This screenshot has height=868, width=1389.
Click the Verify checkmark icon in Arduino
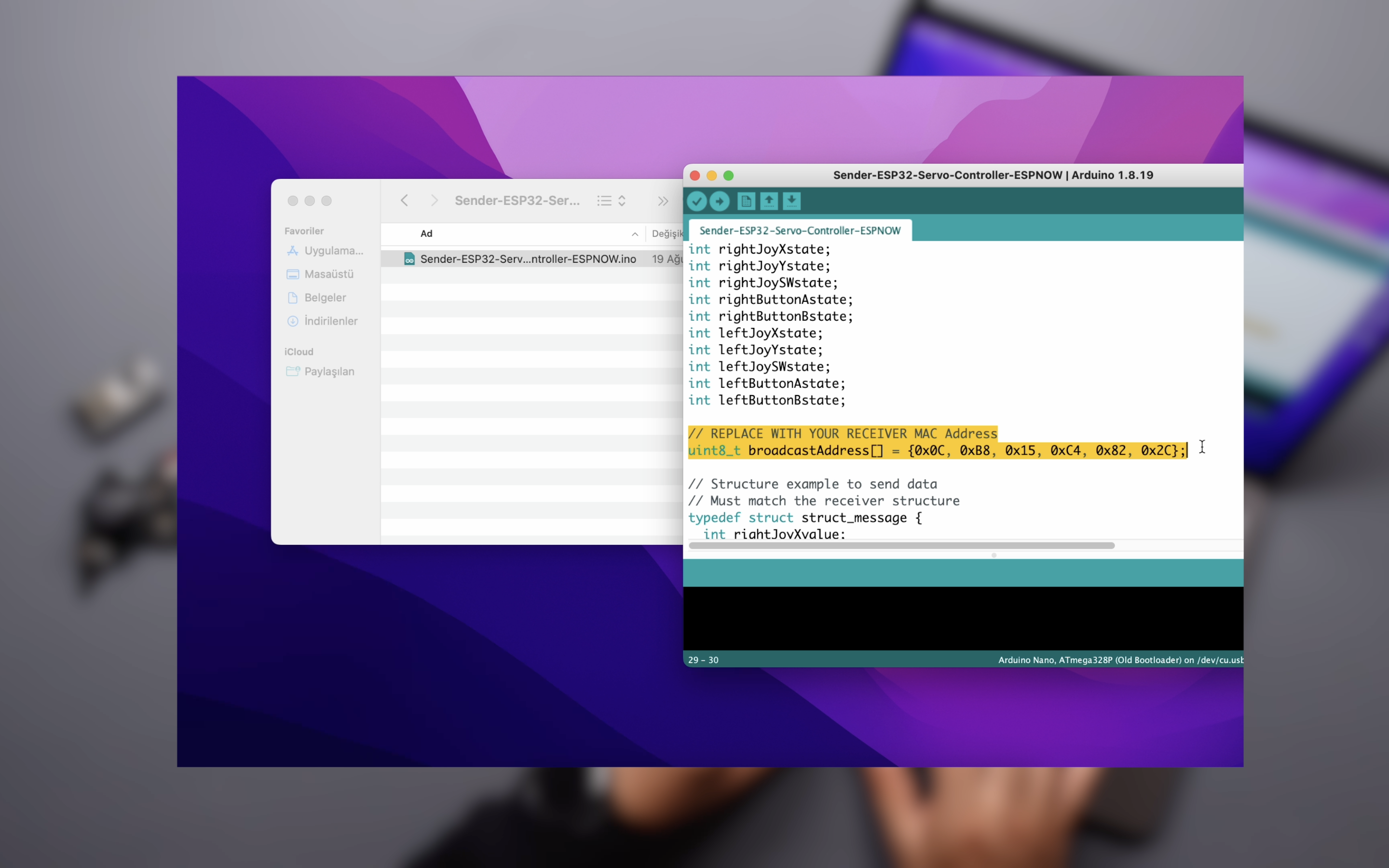point(696,201)
